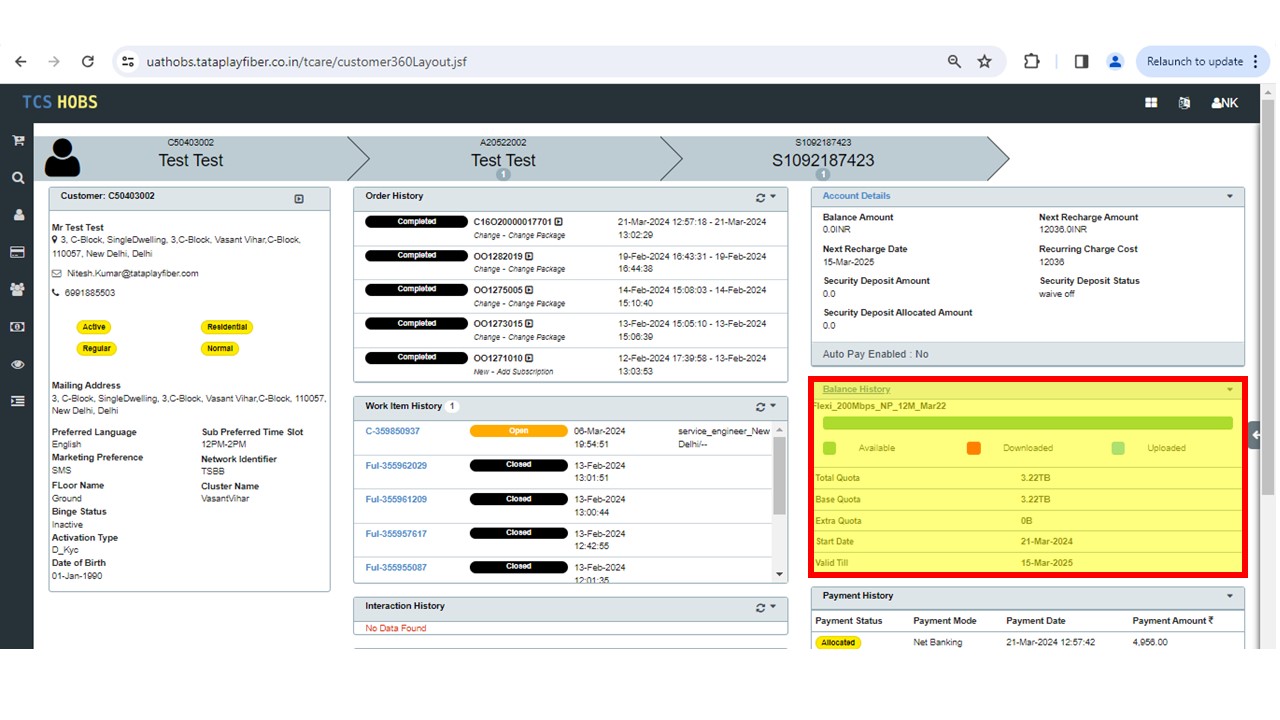The height and width of the screenshot is (720, 1280).
Task: Refresh the Order History panel
Action: [760, 198]
